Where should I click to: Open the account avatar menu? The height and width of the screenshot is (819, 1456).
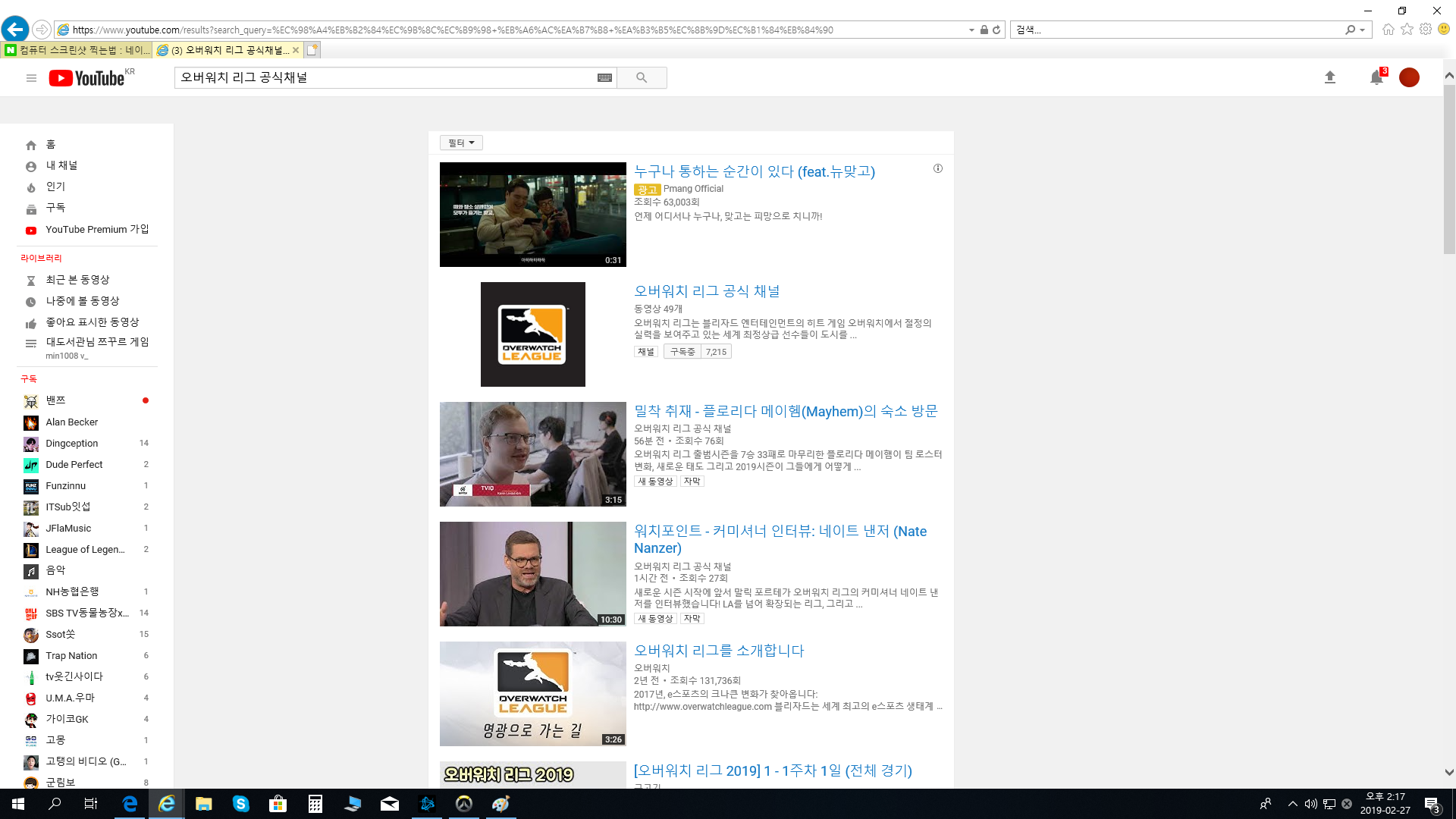point(1409,77)
